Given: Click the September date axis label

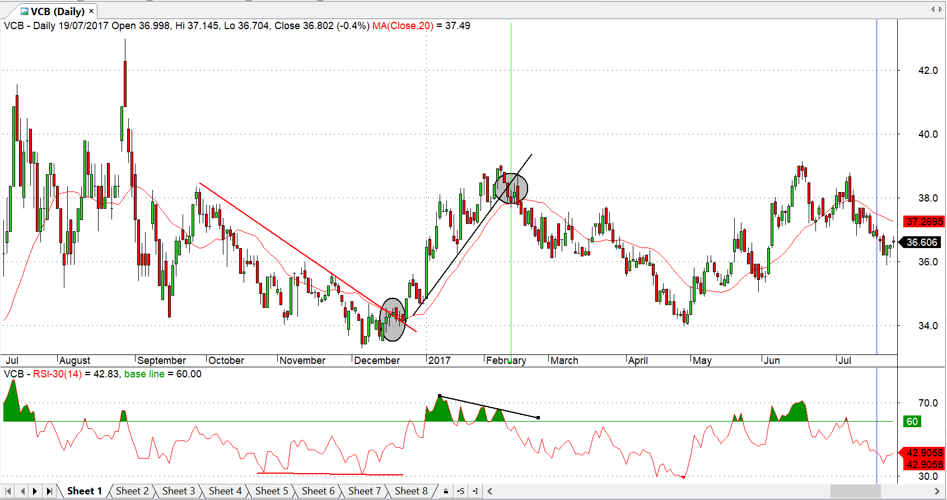Looking at the screenshot, I should pos(162,361).
